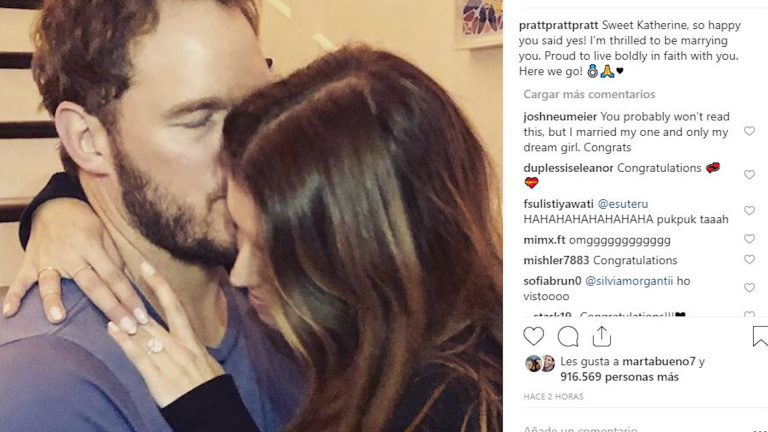
Task: Open the joshneumeier username
Action: tap(560, 117)
